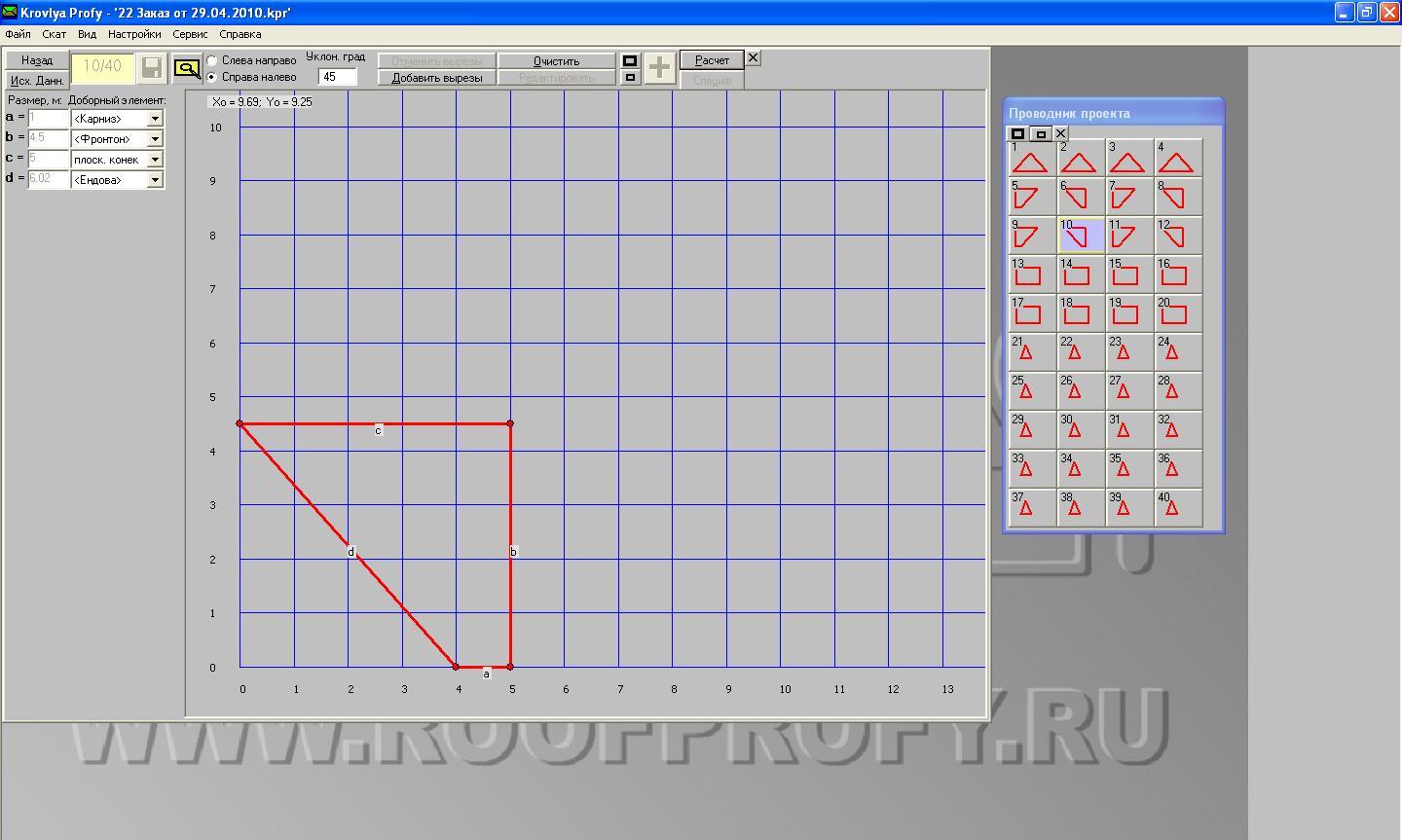The image size is (1402, 840).
Task: Click the small rectangle icon beside Редактировать
Action: tap(630, 77)
